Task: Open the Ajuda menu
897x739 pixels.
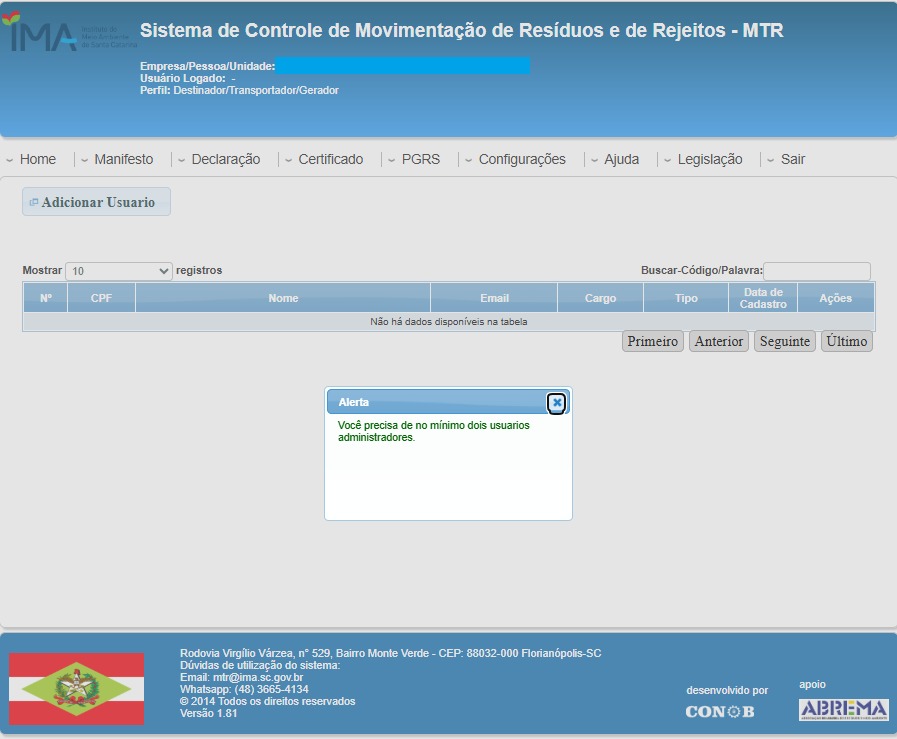Action: point(621,159)
